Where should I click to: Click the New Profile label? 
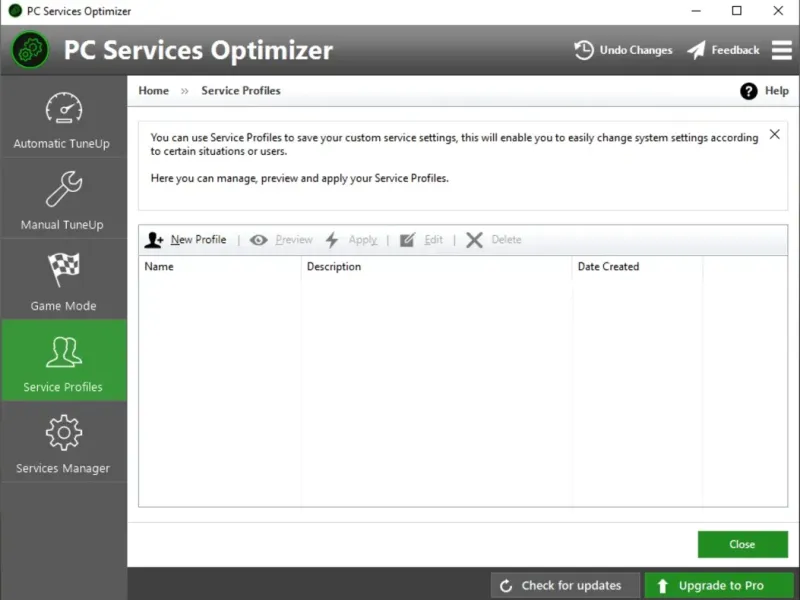click(198, 240)
